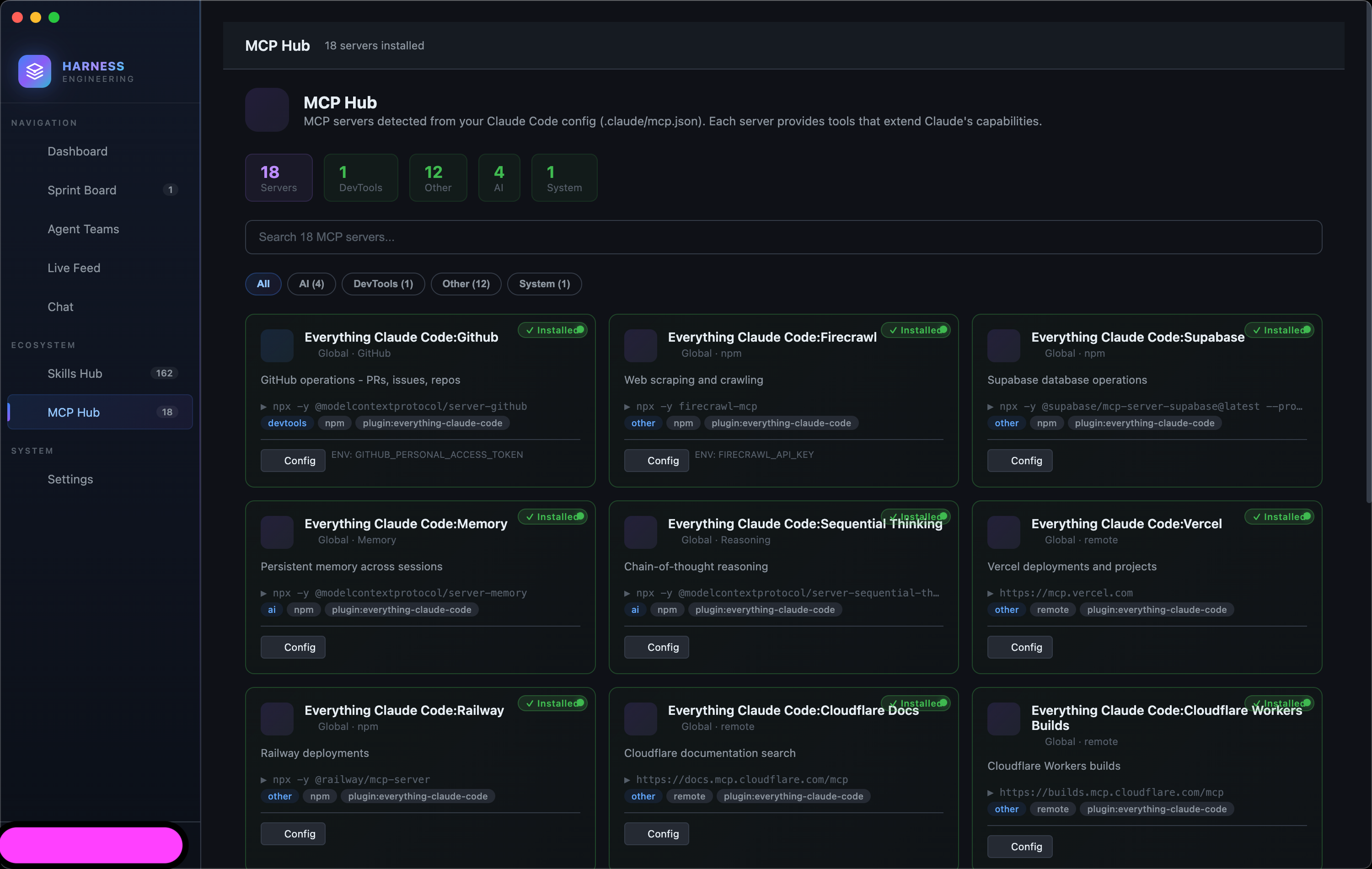Click the Cloudflare Workers Builds card icon

[x=1003, y=719]
